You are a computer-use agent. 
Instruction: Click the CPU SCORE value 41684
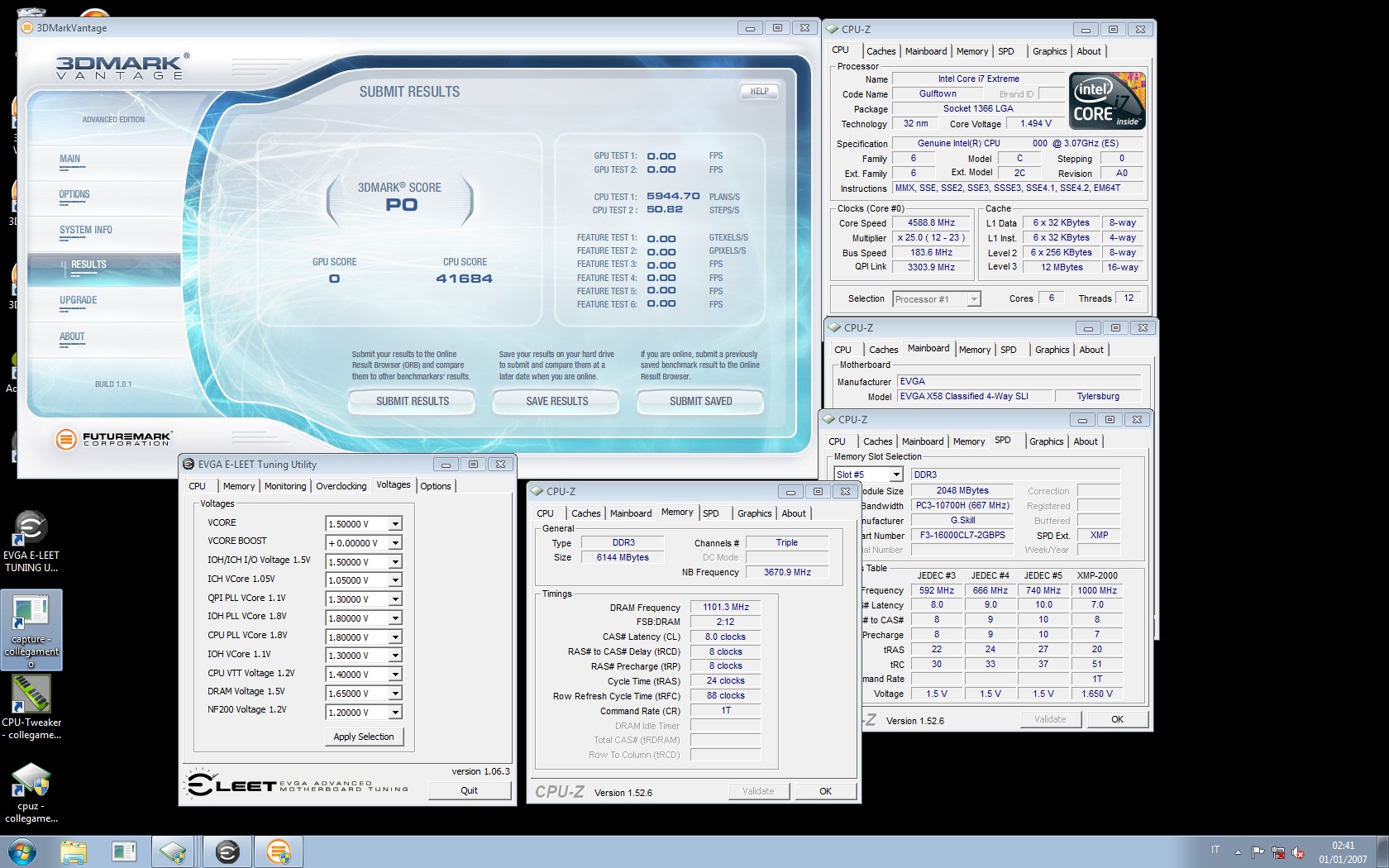(x=464, y=279)
